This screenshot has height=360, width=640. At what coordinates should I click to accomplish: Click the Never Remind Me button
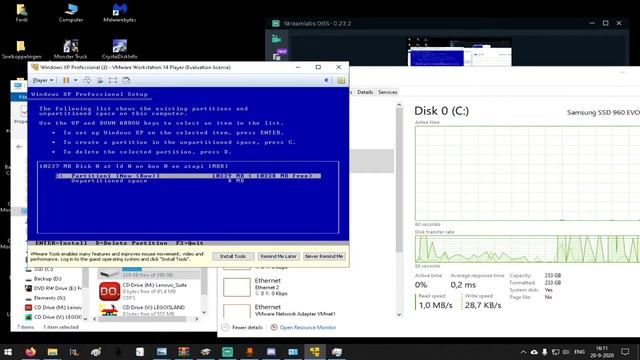pyautogui.click(x=324, y=256)
